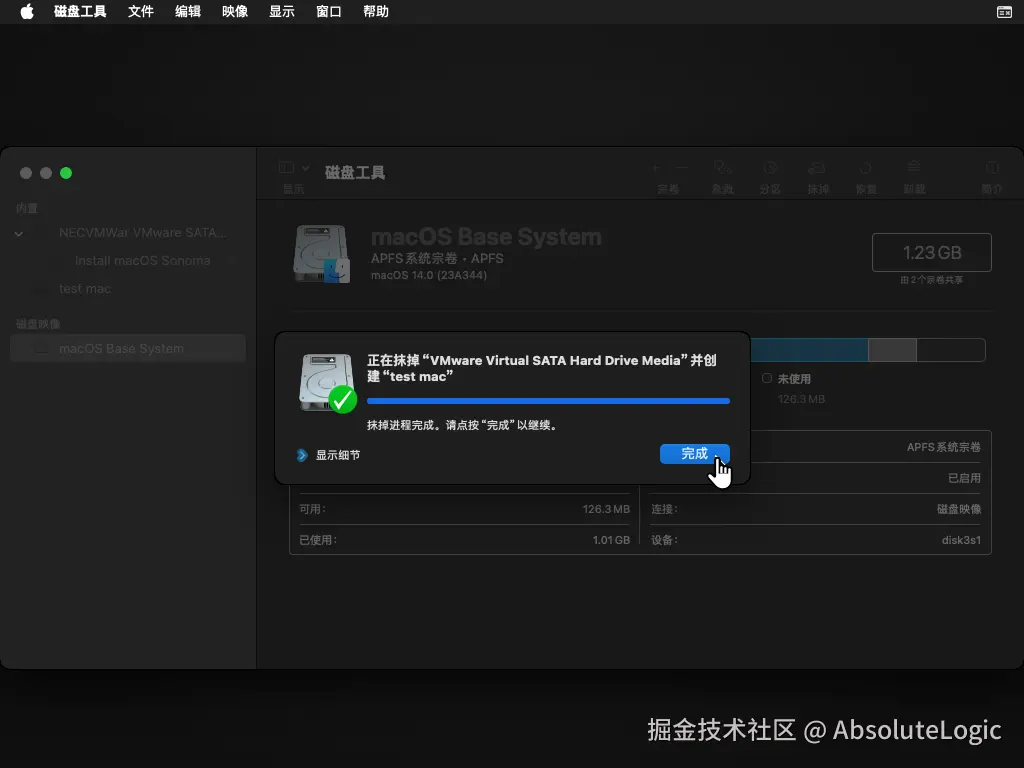Open the 文件 menu
This screenshot has width=1024, height=768.
click(x=140, y=12)
